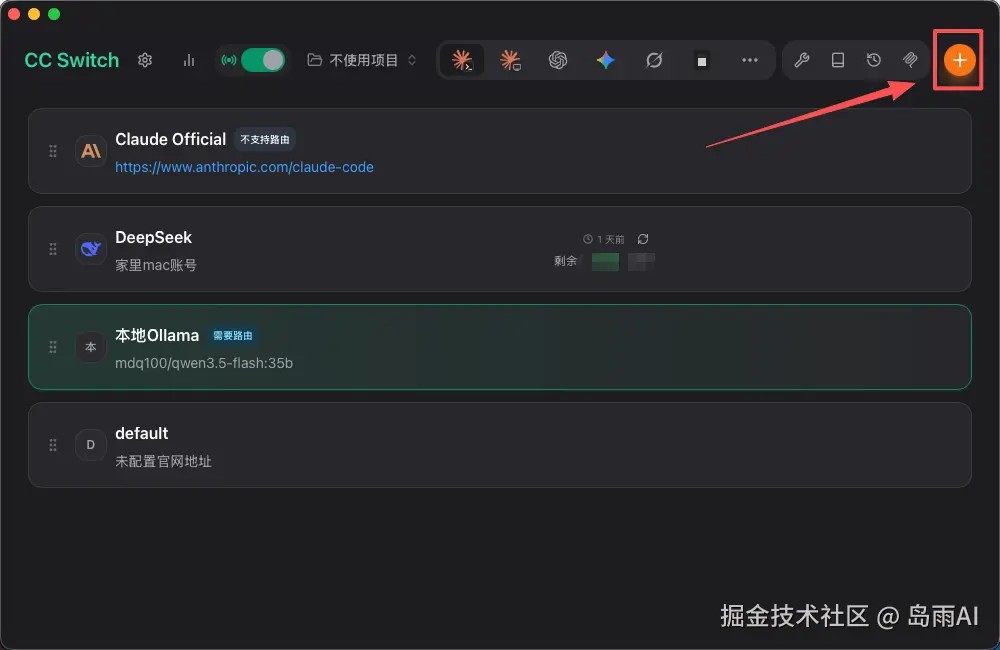Image resolution: width=1000 pixels, height=650 pixels.
Task: Select the 本地Ollama provider name
Action: (157, 336)
